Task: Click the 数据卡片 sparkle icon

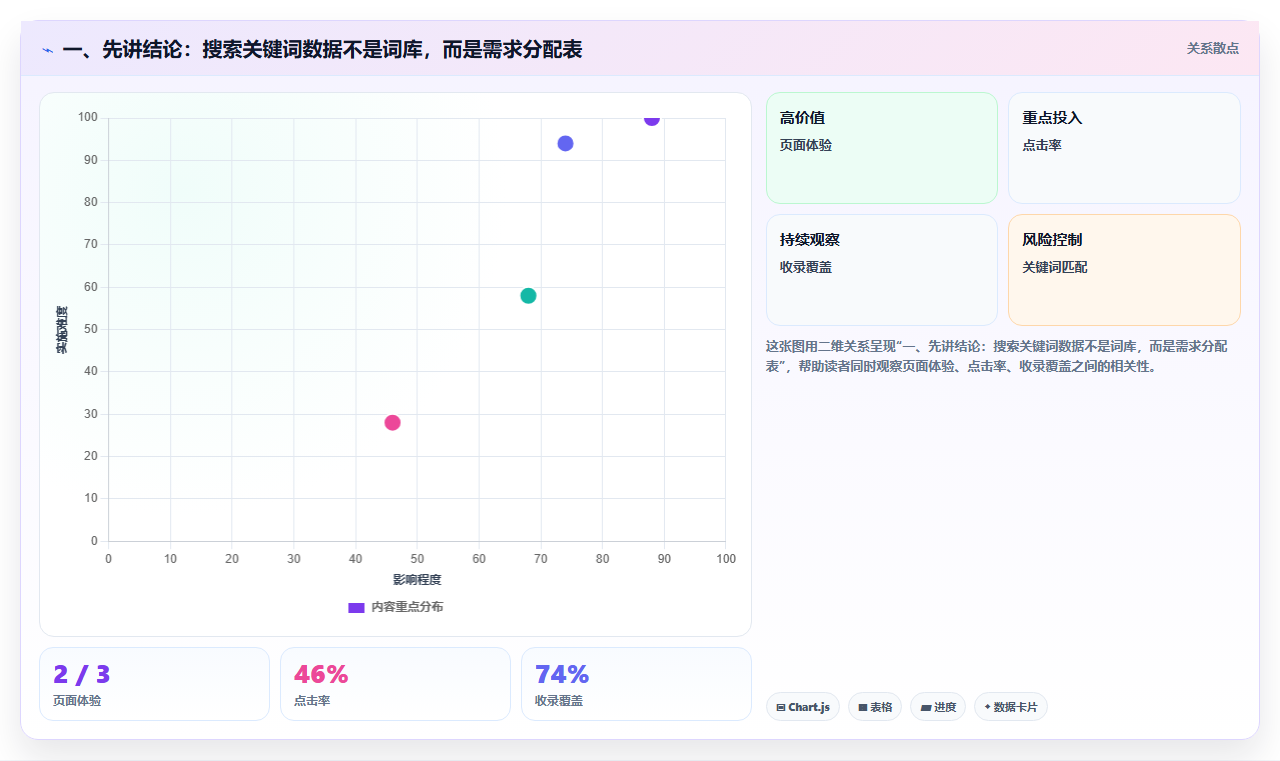Action: [987, 707]
